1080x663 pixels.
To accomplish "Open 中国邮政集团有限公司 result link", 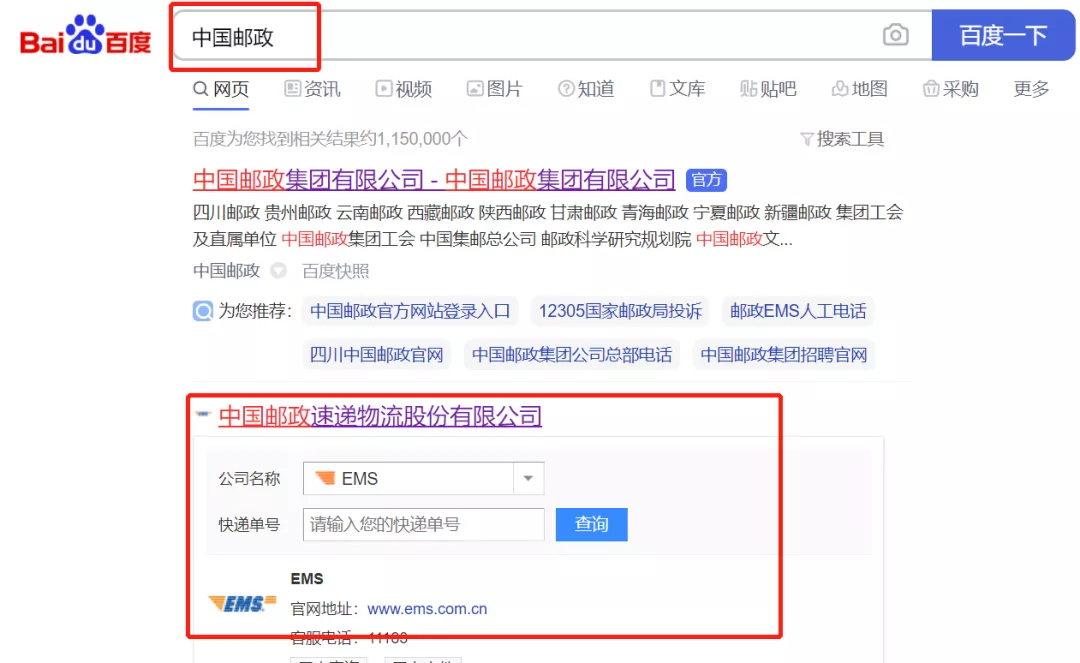I will pos(434,180).
